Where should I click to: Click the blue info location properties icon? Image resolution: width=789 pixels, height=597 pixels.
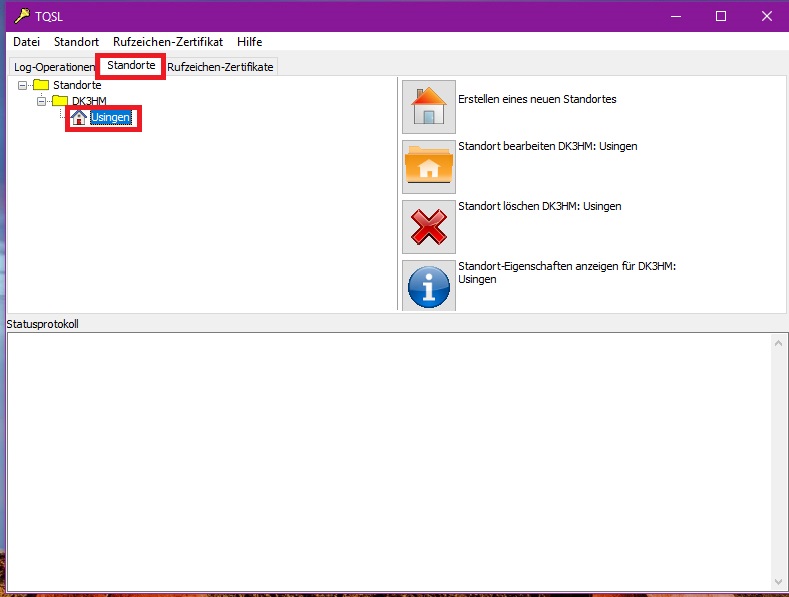point(429,285)
